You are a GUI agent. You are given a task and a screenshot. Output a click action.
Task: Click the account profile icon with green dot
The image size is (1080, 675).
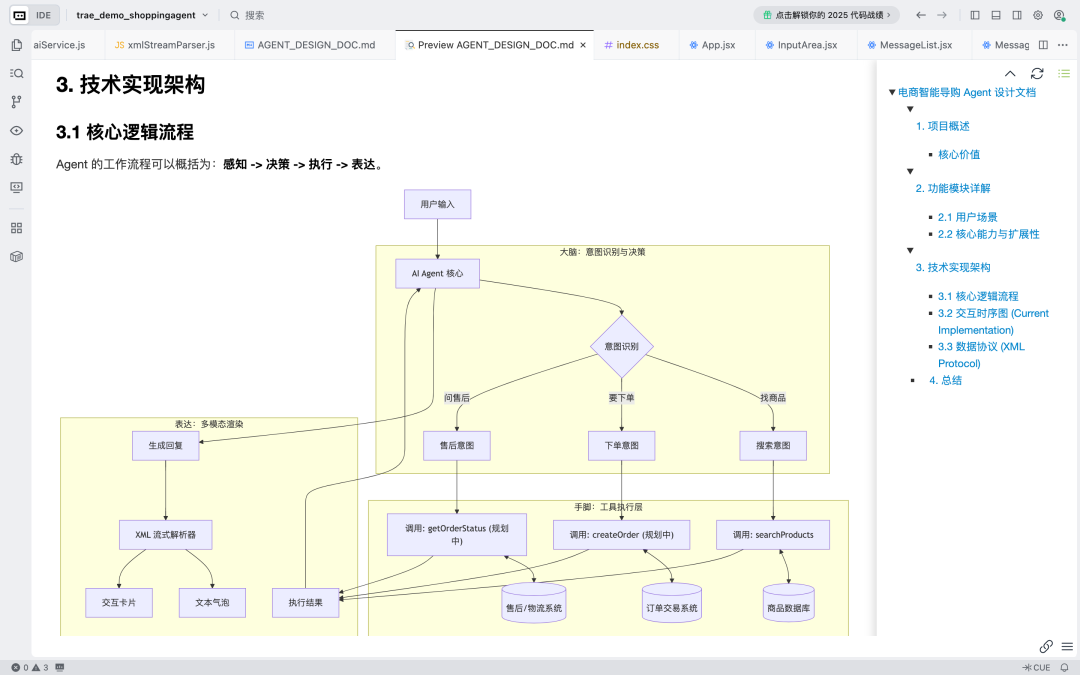(x=1059, y=16)
